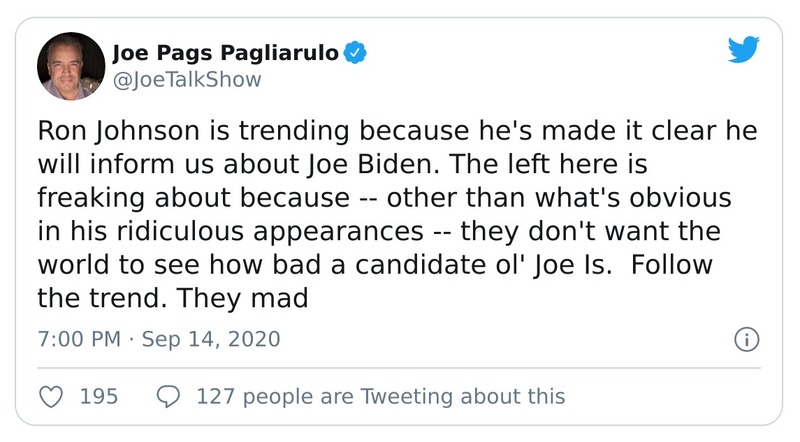Screen dimensions: 800x442
Task: Click the Sep 14, 2020 date
Action: pos(212,339)
